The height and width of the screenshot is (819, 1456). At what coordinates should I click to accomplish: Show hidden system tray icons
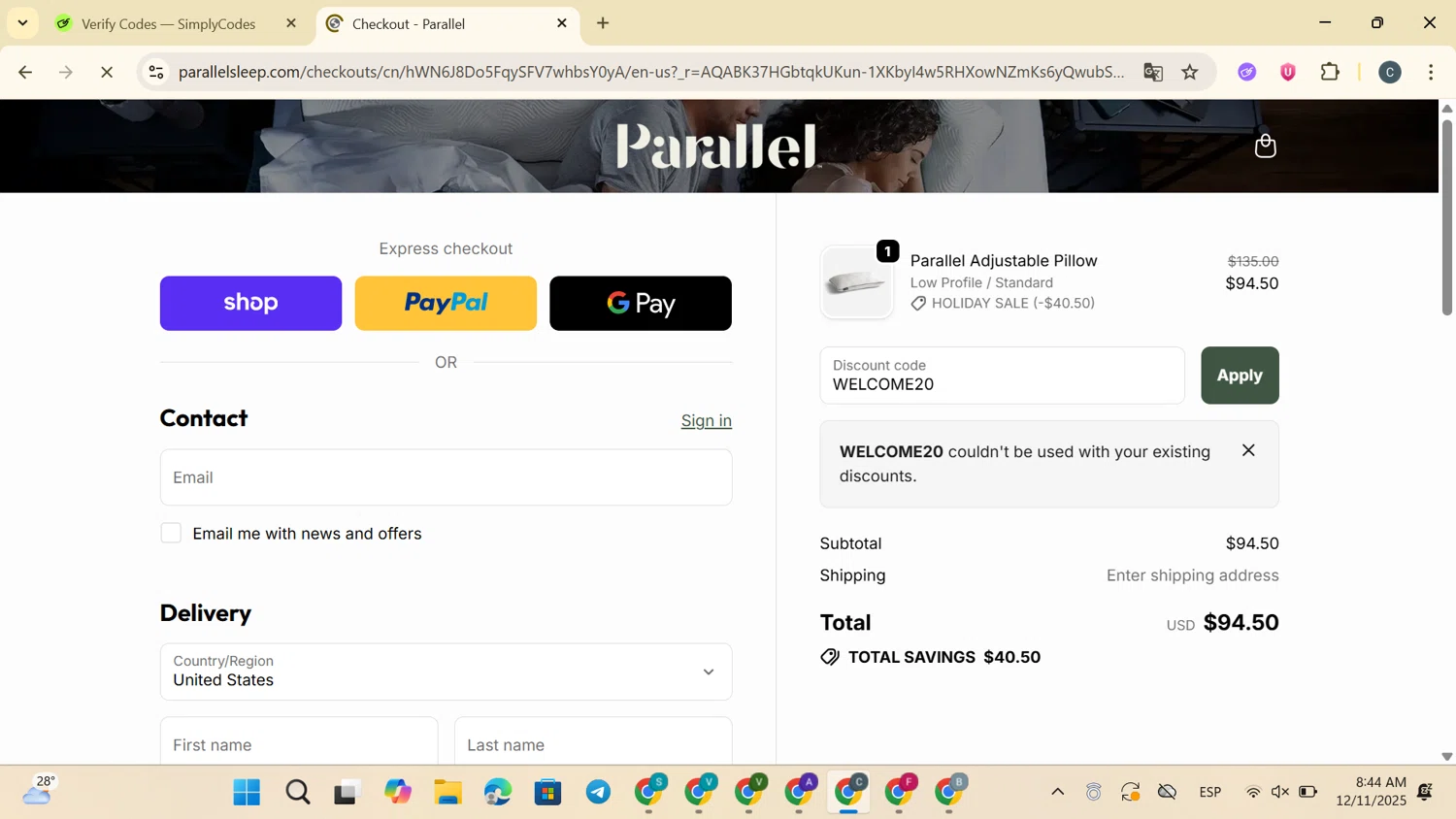click(x=1057, y=793)
